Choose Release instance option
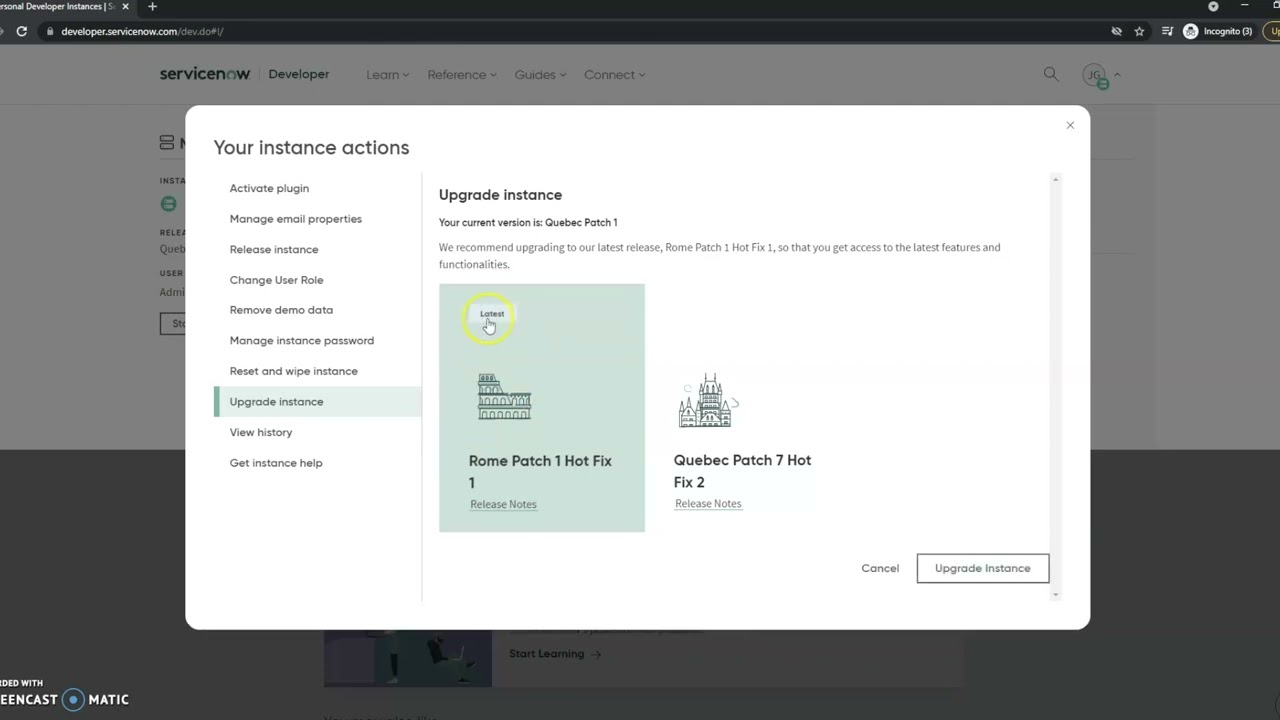 point(273,249)
